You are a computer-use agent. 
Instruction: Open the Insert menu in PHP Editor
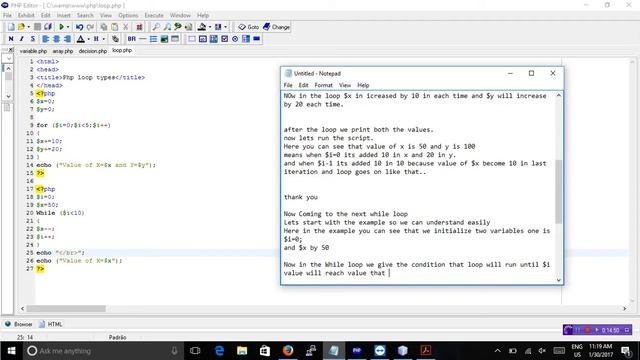click(x=63, y=15)
